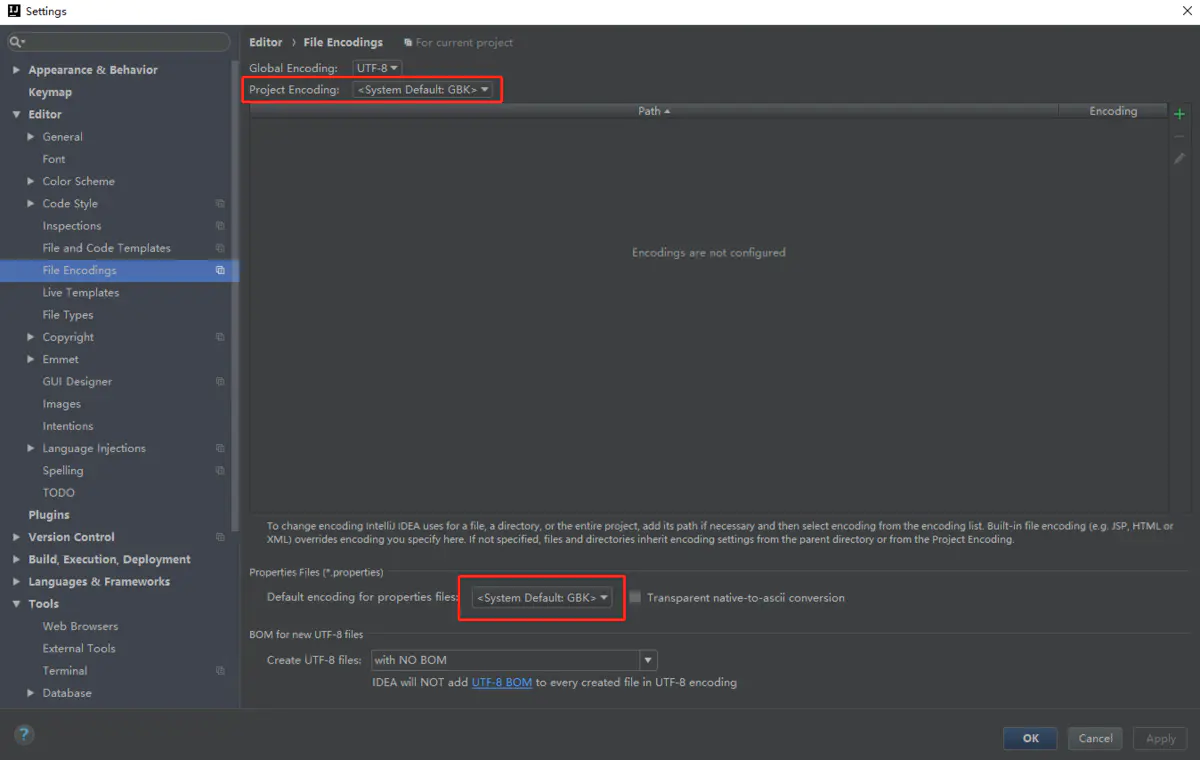Click the pencil edit-encoding icon
Viewport: 1200px width, 760px height.
(x=1179, y=158)
